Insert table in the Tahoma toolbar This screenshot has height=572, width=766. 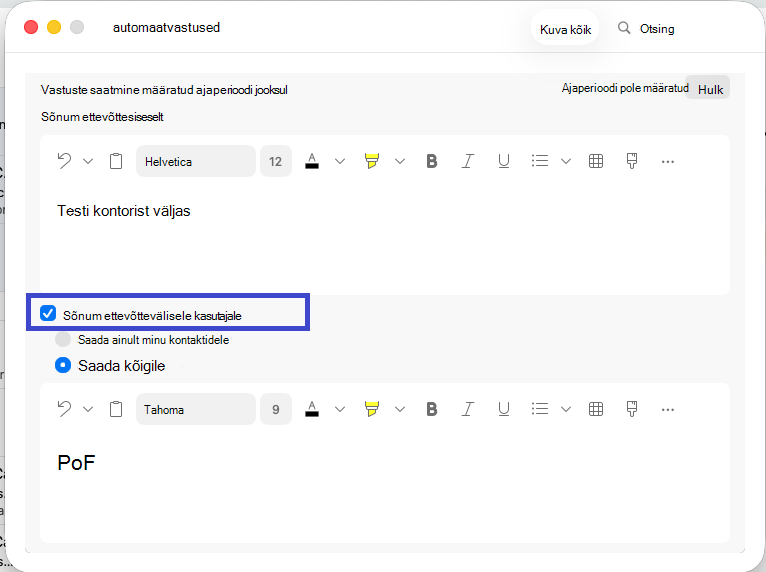[596, 409]
